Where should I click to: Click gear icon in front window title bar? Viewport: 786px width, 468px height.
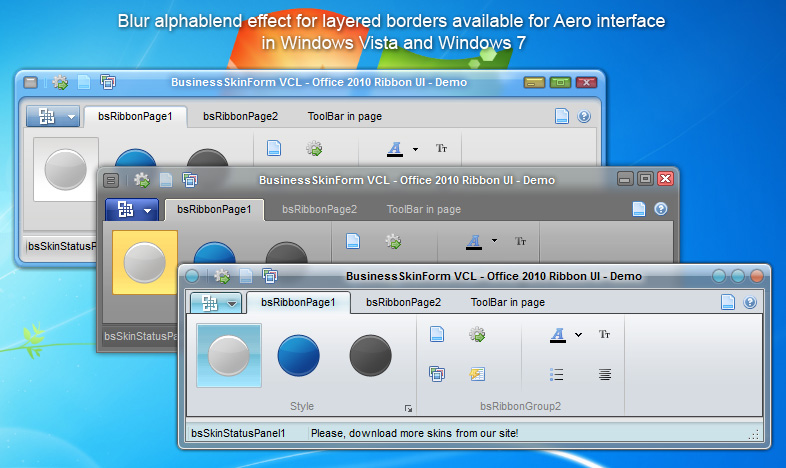222,276
